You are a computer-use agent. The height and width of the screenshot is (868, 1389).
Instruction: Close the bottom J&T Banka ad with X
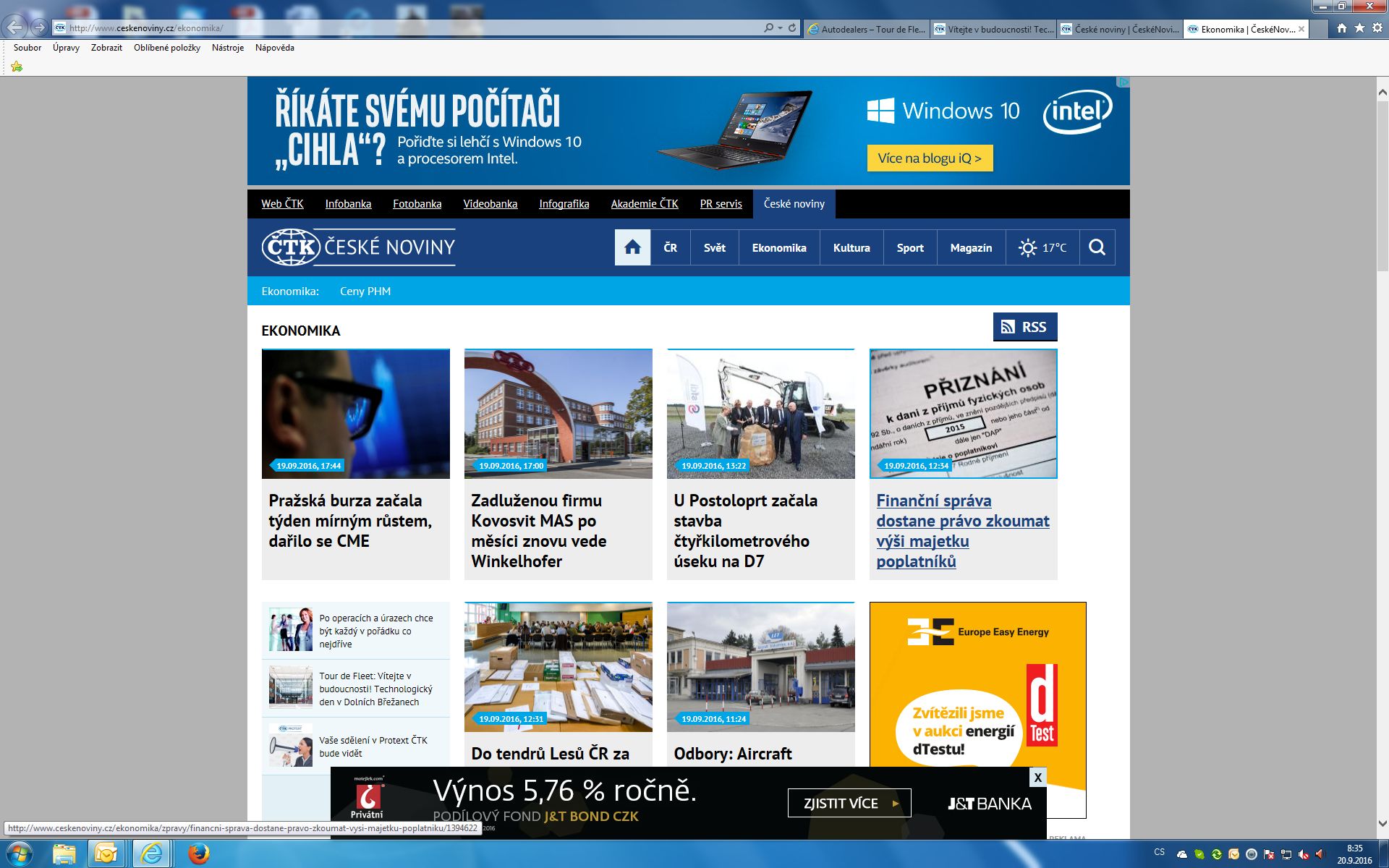pyautogui.click(x=1037, y=778)
